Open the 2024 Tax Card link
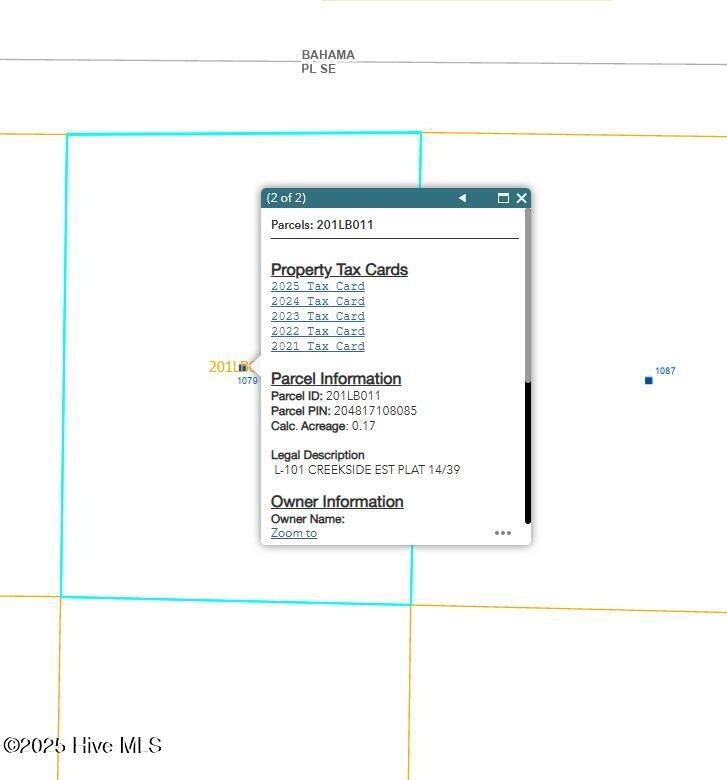Viewport: 727px width, 780px height. [x=317, y=301]
